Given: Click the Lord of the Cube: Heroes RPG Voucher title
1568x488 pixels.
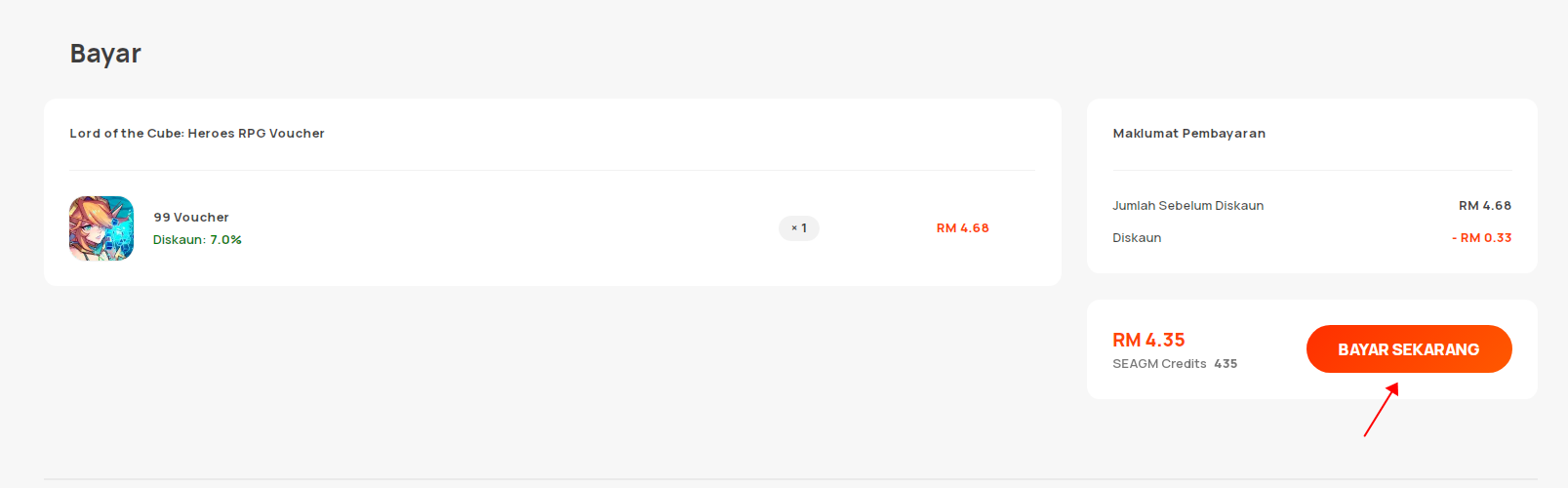Looking at the screenshot, I should 197,134.
